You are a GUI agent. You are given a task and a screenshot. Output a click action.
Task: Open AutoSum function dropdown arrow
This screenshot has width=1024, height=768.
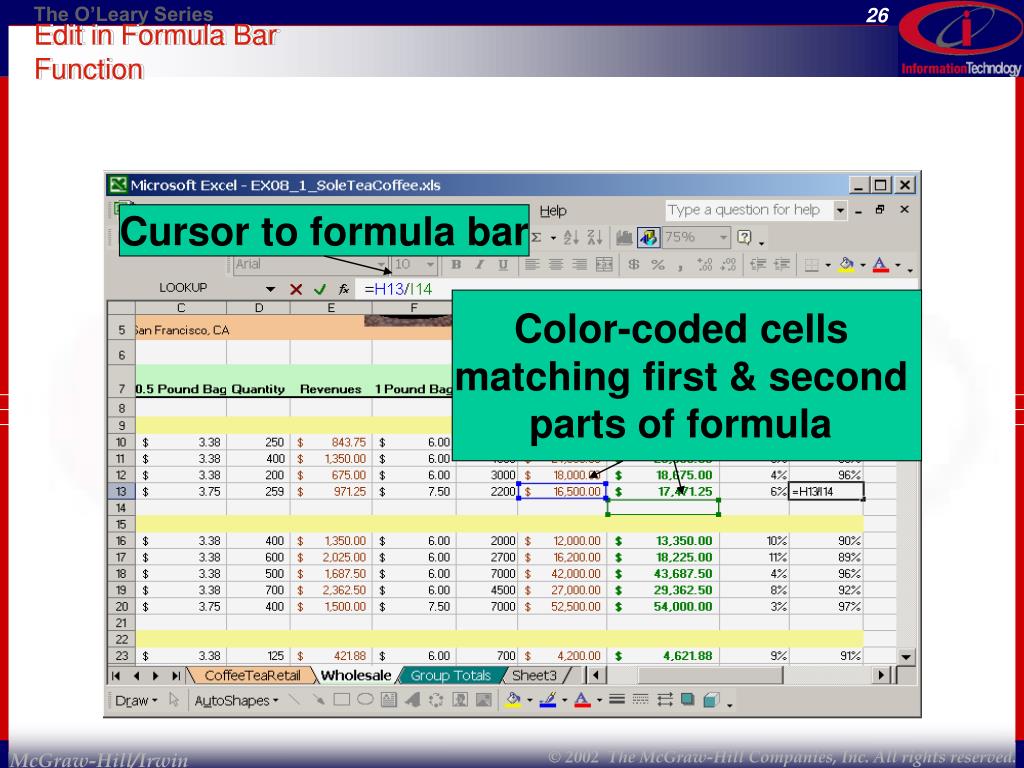point(552,238)
